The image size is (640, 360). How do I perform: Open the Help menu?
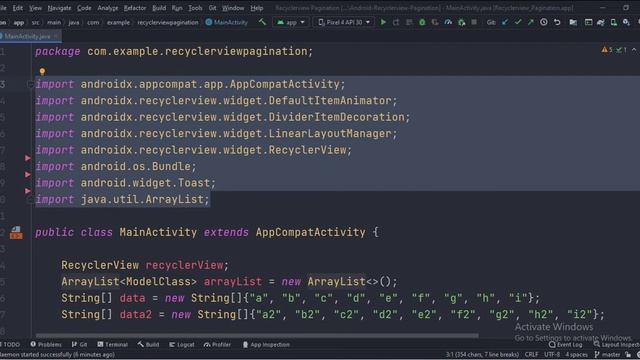coord(256,8)
